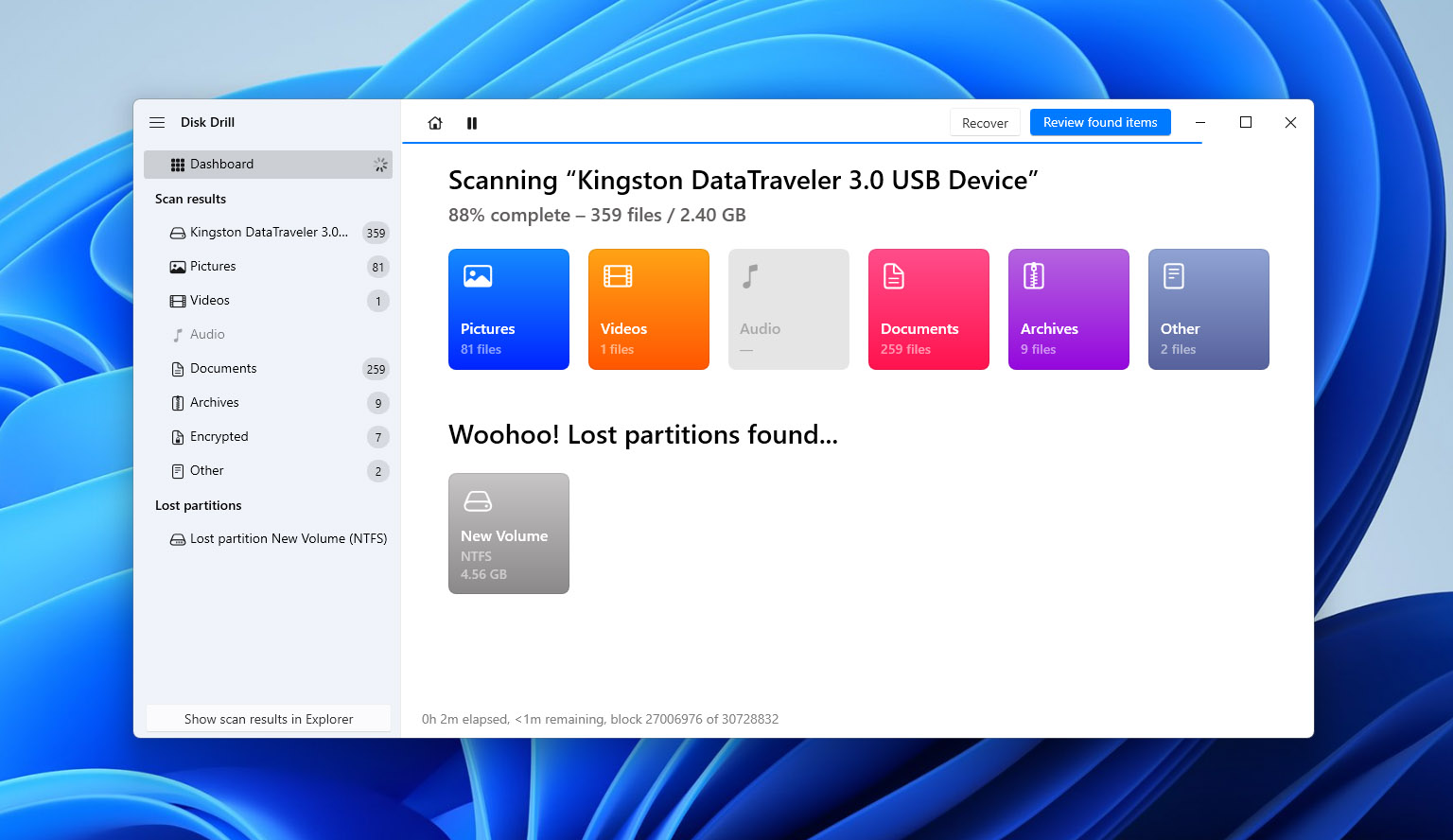Click the file icon on the Other card
Image resolution: width=1453 pixels, height=840 pixels.
[1174, 276]
